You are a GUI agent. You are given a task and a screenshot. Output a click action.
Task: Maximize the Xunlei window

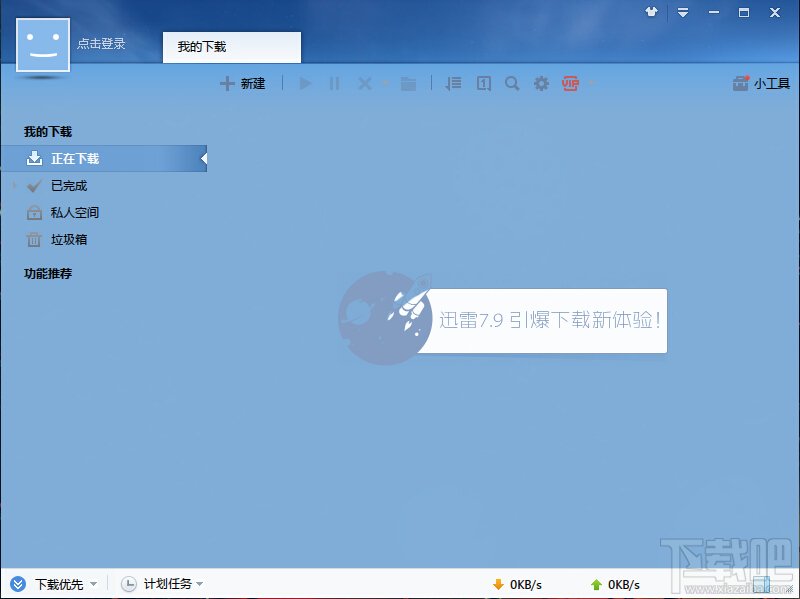coord(744,12)
